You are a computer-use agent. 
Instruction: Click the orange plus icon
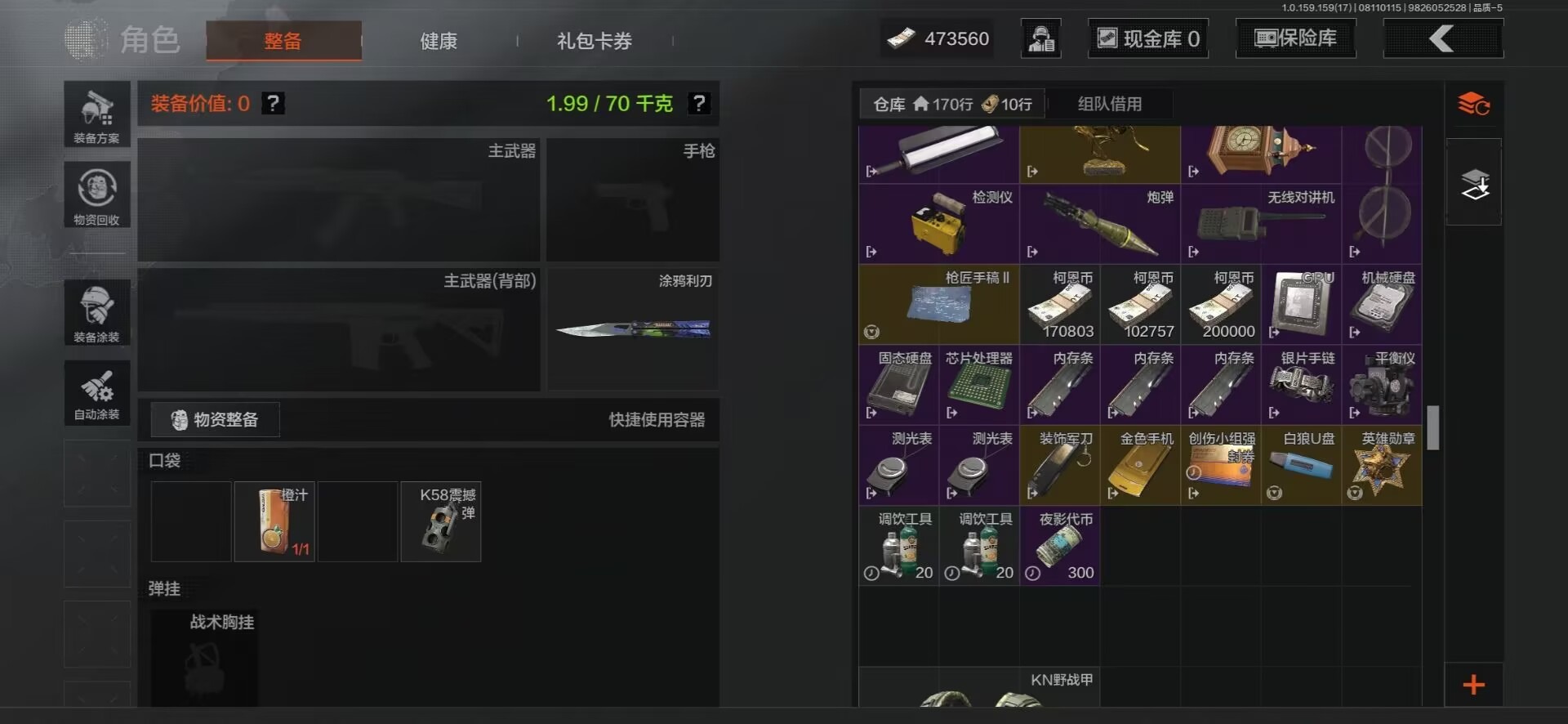pyautogui.click(x=1474, y=685)
